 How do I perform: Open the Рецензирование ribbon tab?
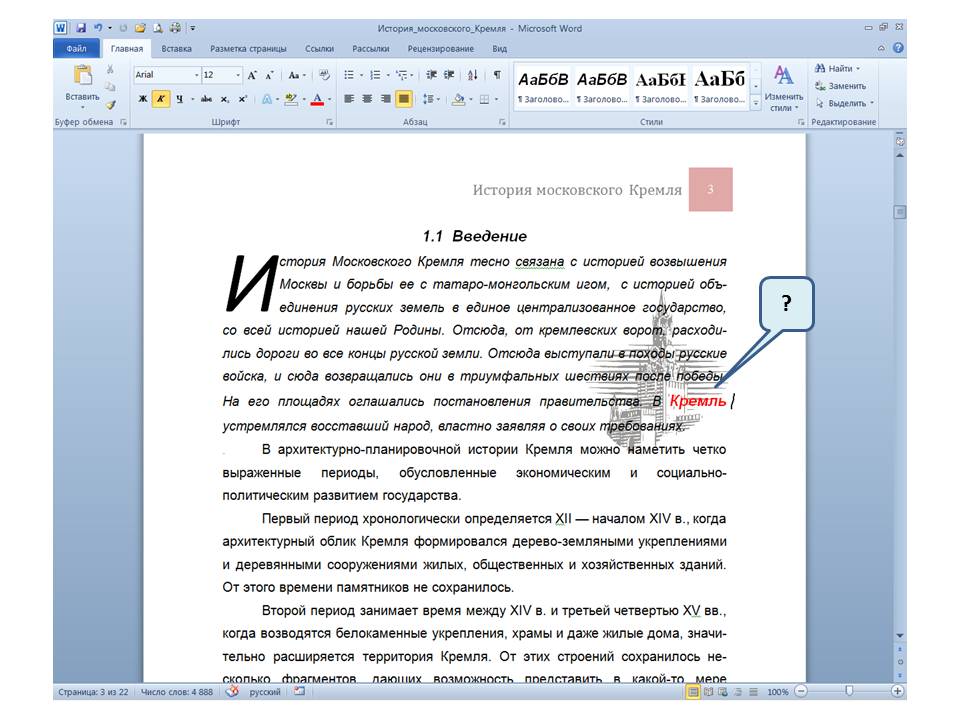click(x=440, y=48)
